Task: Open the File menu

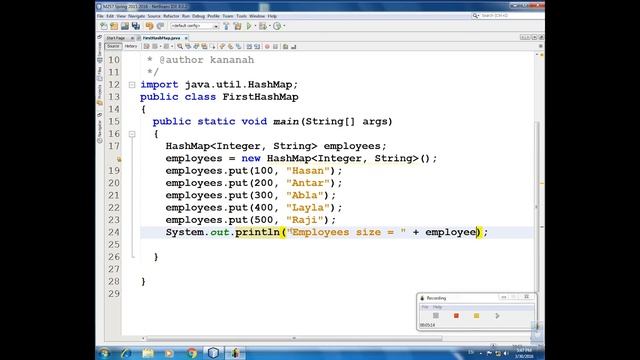Action: click(100, 16)
